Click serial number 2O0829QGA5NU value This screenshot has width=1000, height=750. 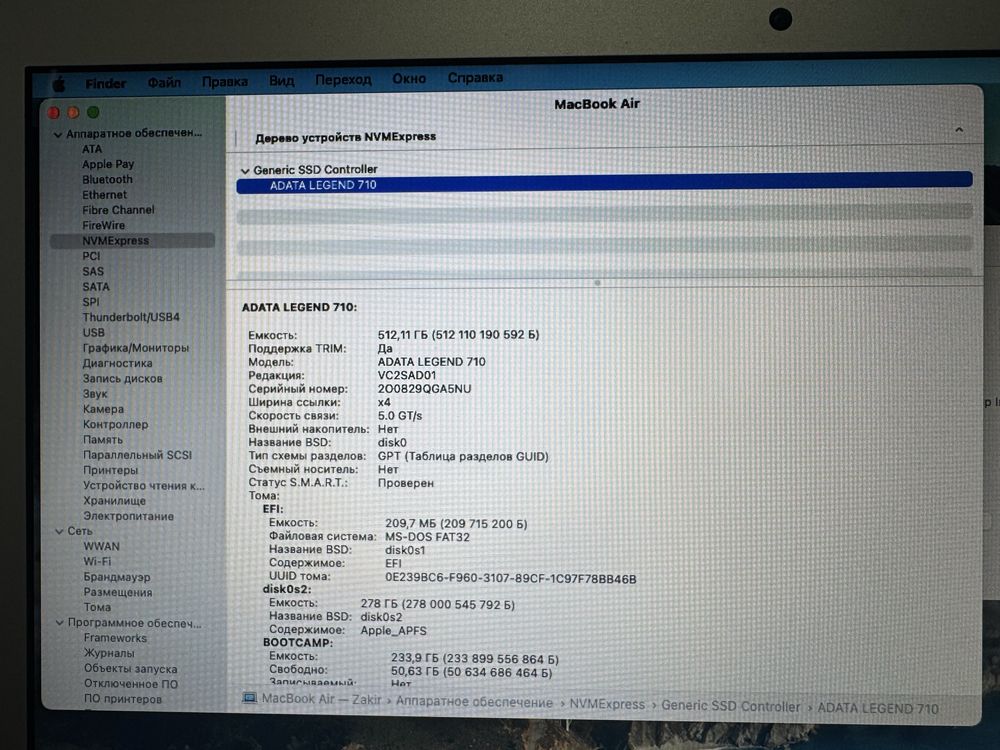pyautogui.click(x=424, y=389)
